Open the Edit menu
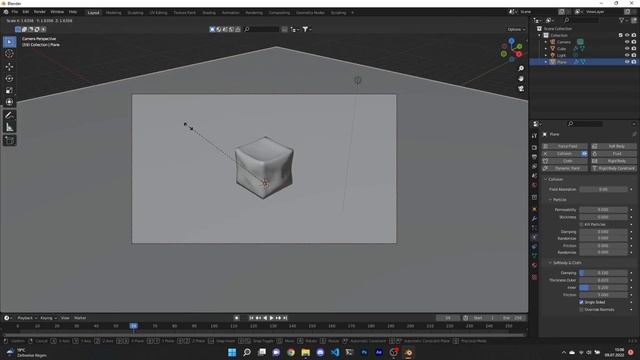Viewport: 640px width, 360px height. pos(26,12)
